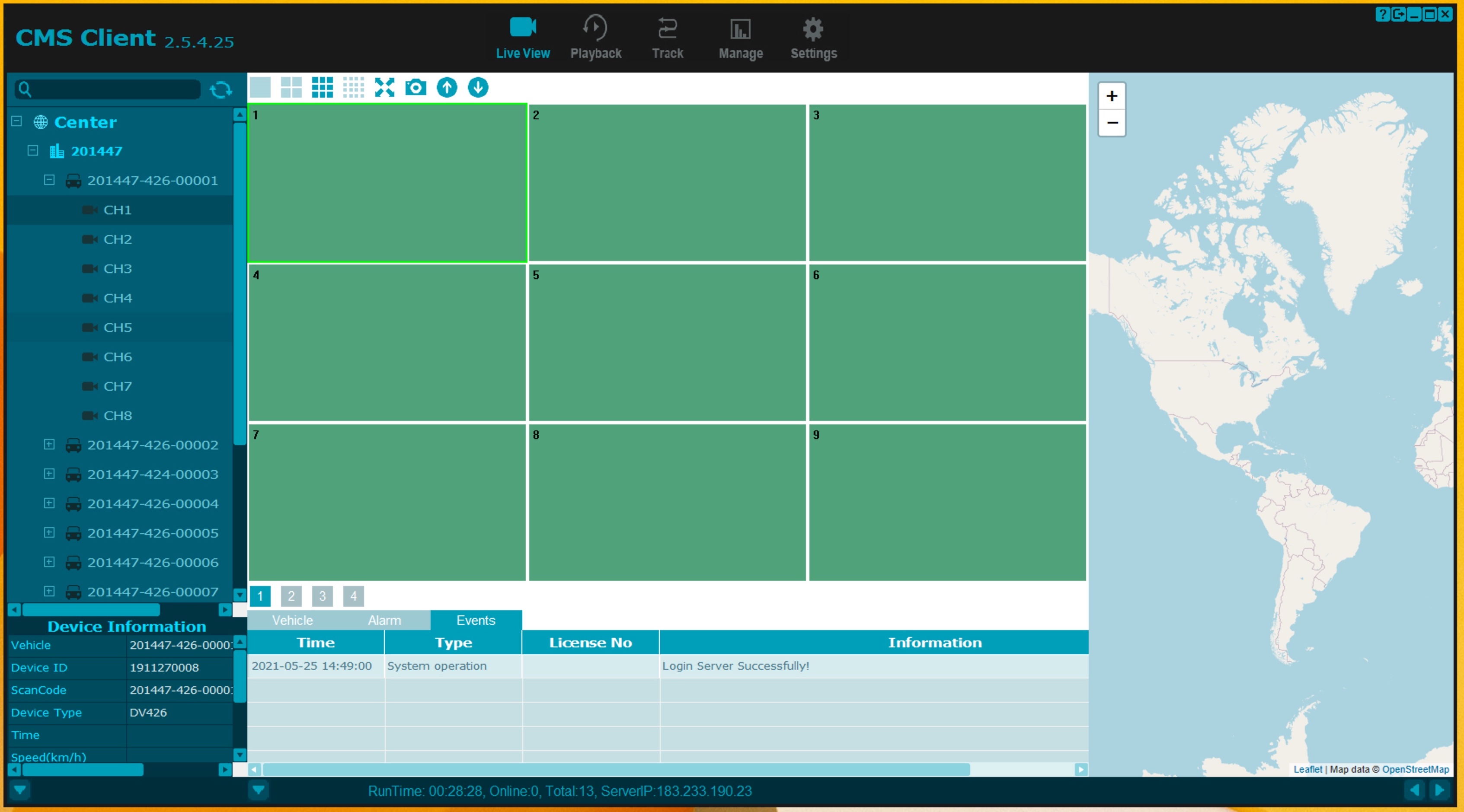
Task: Click the up arrow page icon
Action: click(x=447, y=87)
